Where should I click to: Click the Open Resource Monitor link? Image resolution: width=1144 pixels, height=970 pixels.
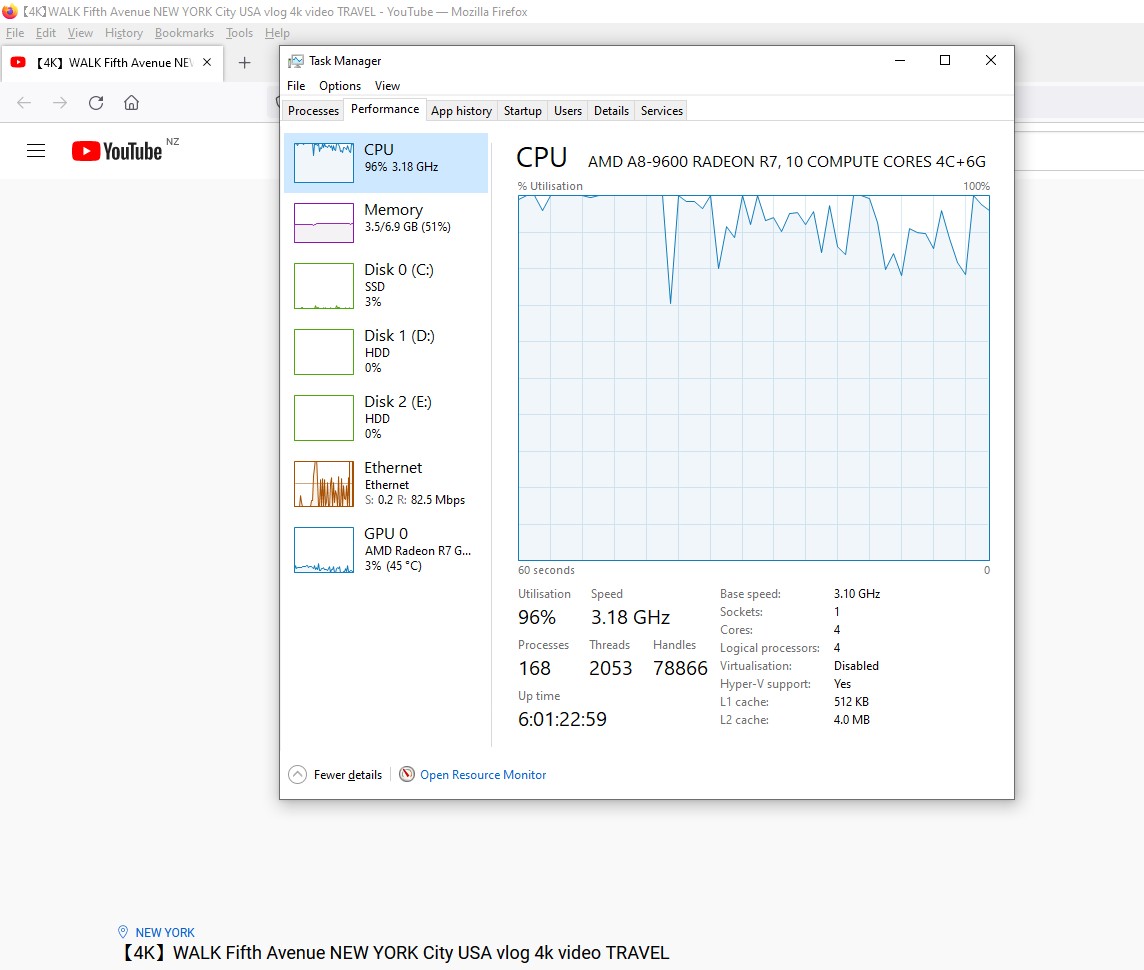click(x=483, y=775)
